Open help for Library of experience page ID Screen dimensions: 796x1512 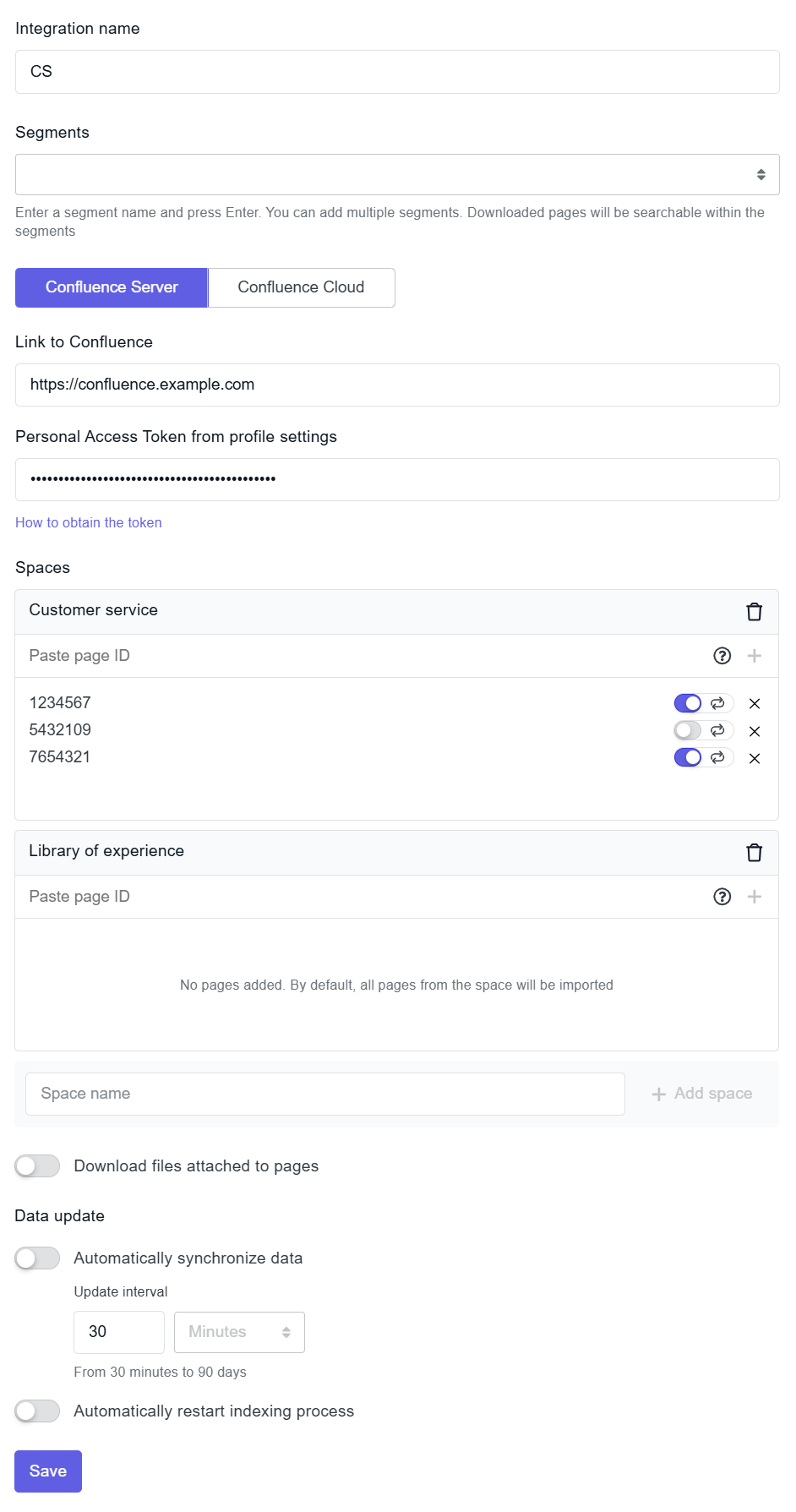click(722, 897)
